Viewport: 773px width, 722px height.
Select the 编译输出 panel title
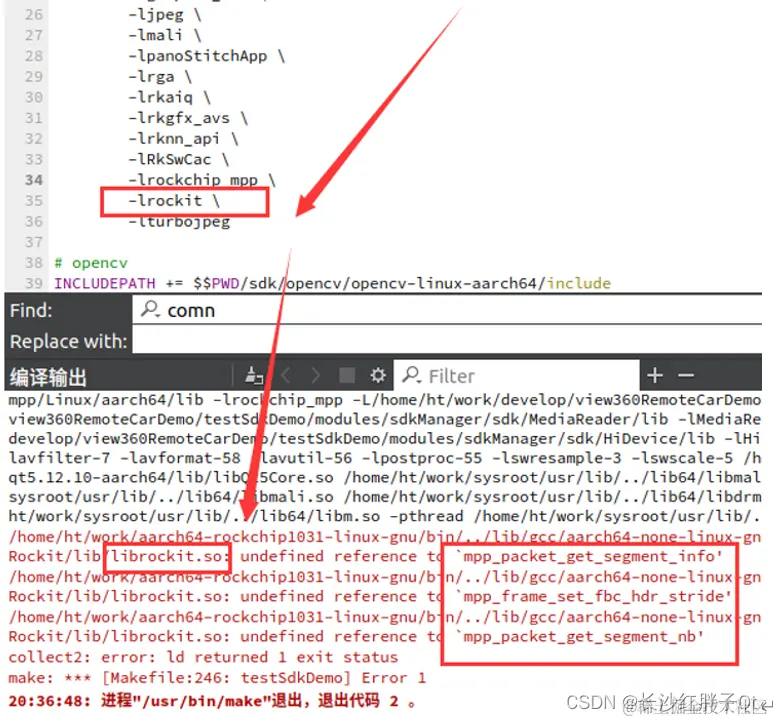pos(48,377)
